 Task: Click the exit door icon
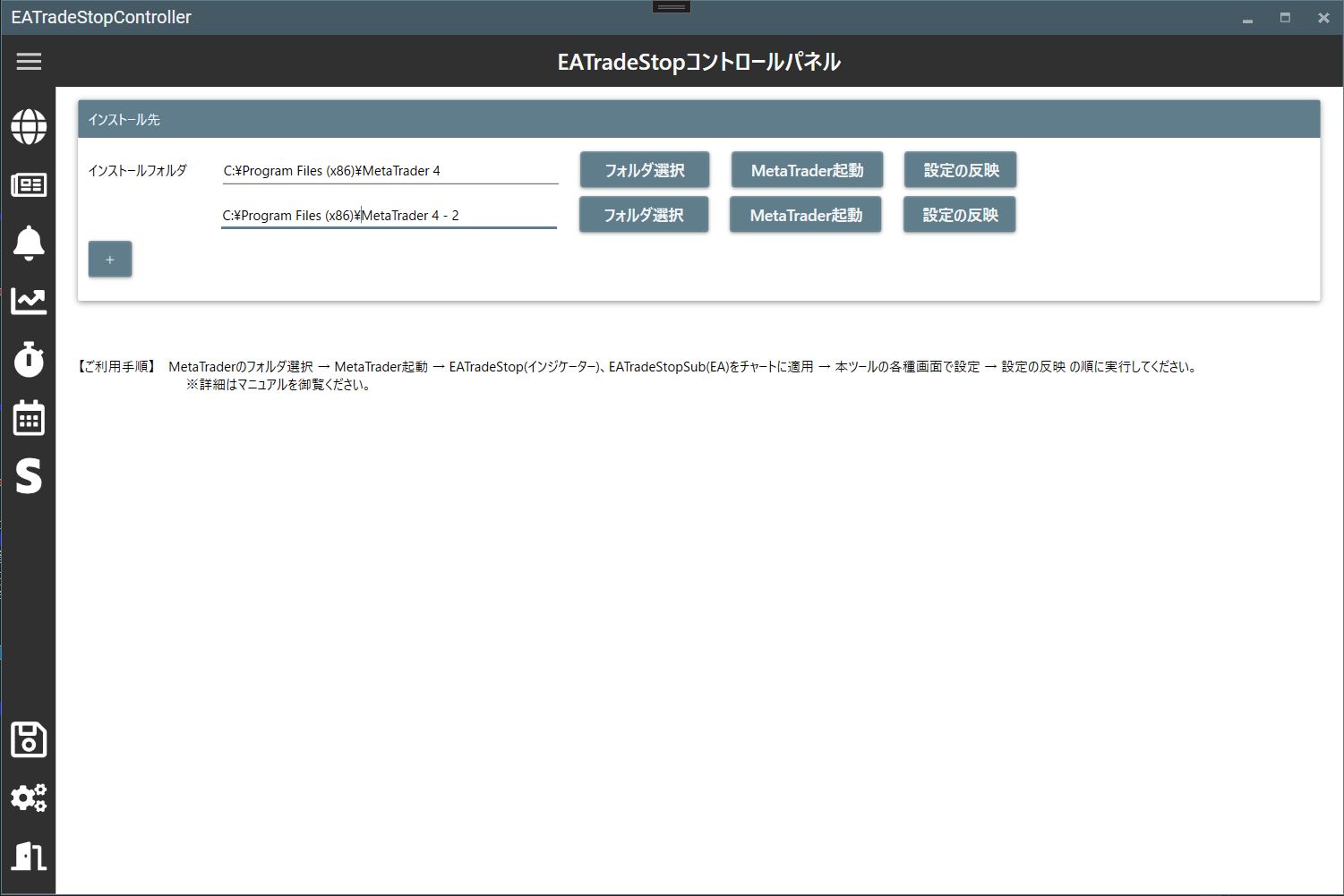pyautogui.click(x=29, y=856)
